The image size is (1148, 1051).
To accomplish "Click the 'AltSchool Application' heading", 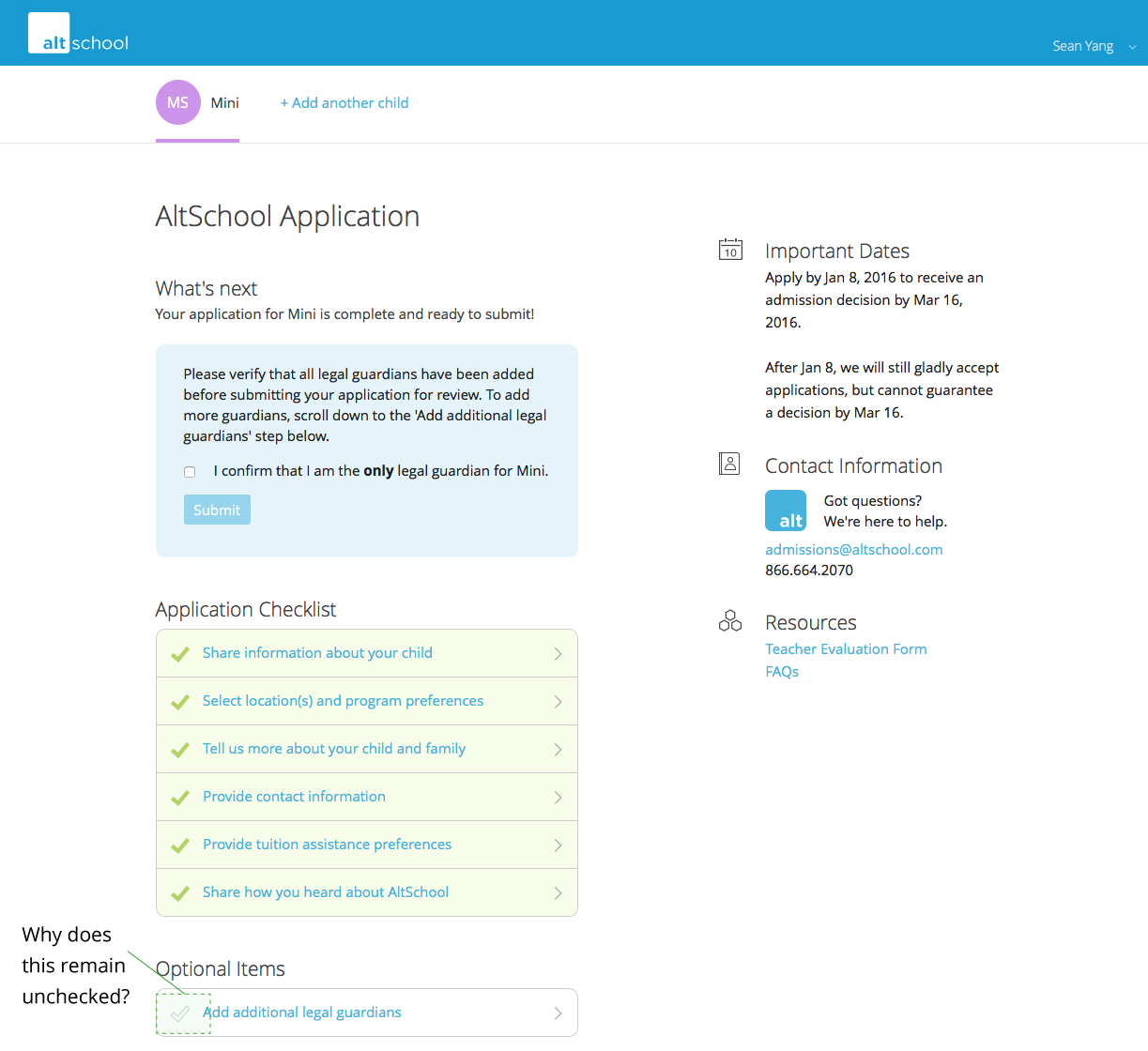I will coord(287,217).
